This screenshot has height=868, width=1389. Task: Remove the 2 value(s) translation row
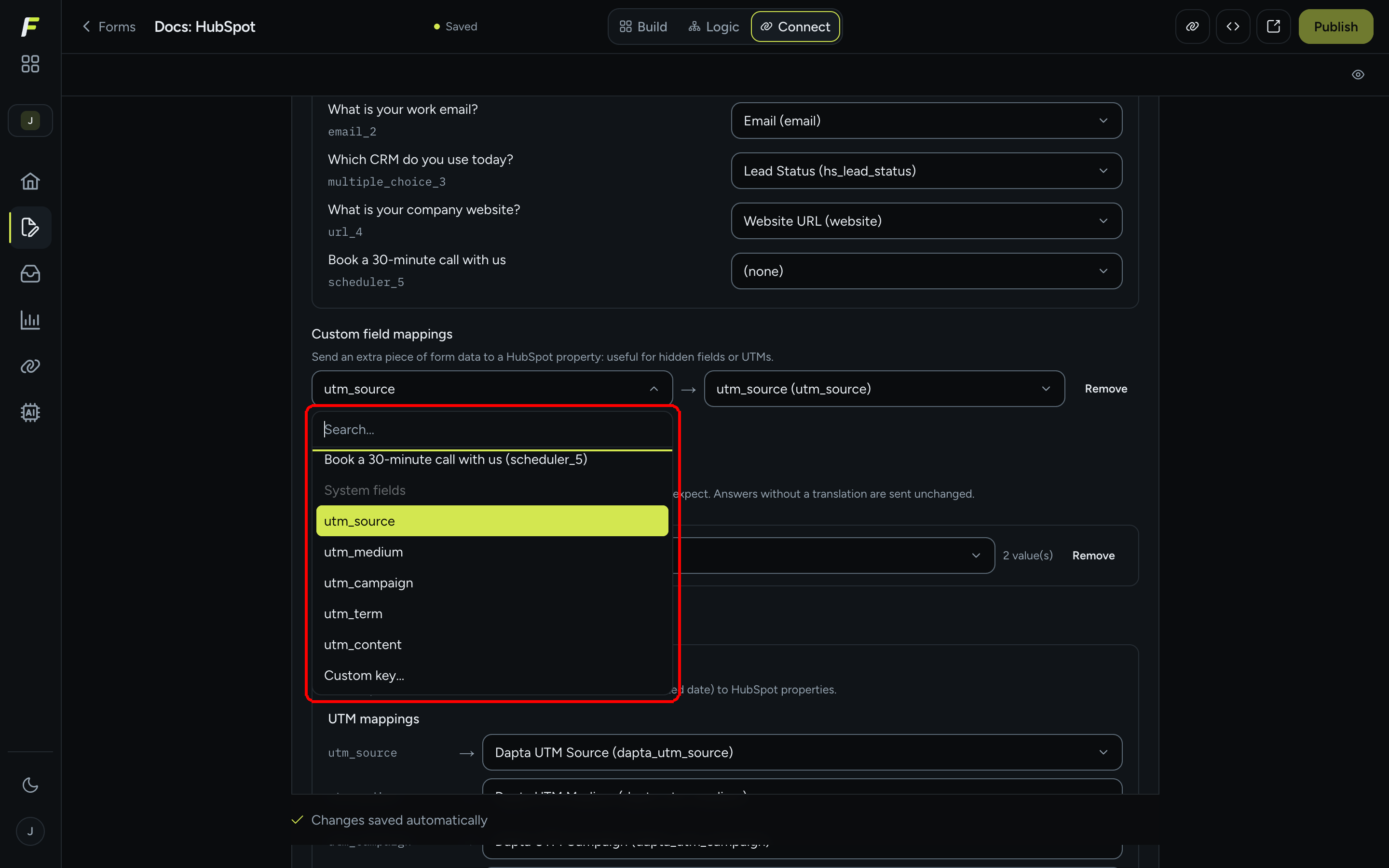(x=1093, y=555)
